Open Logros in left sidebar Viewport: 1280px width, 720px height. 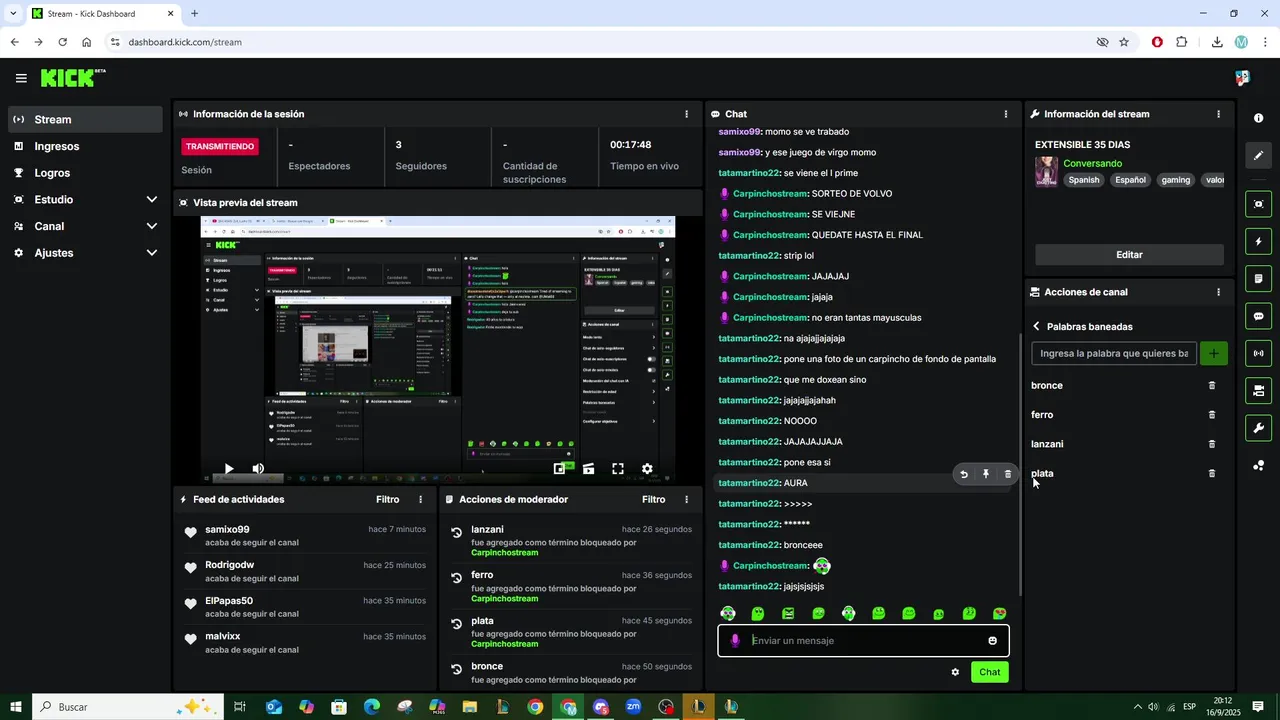coord(85,173)
